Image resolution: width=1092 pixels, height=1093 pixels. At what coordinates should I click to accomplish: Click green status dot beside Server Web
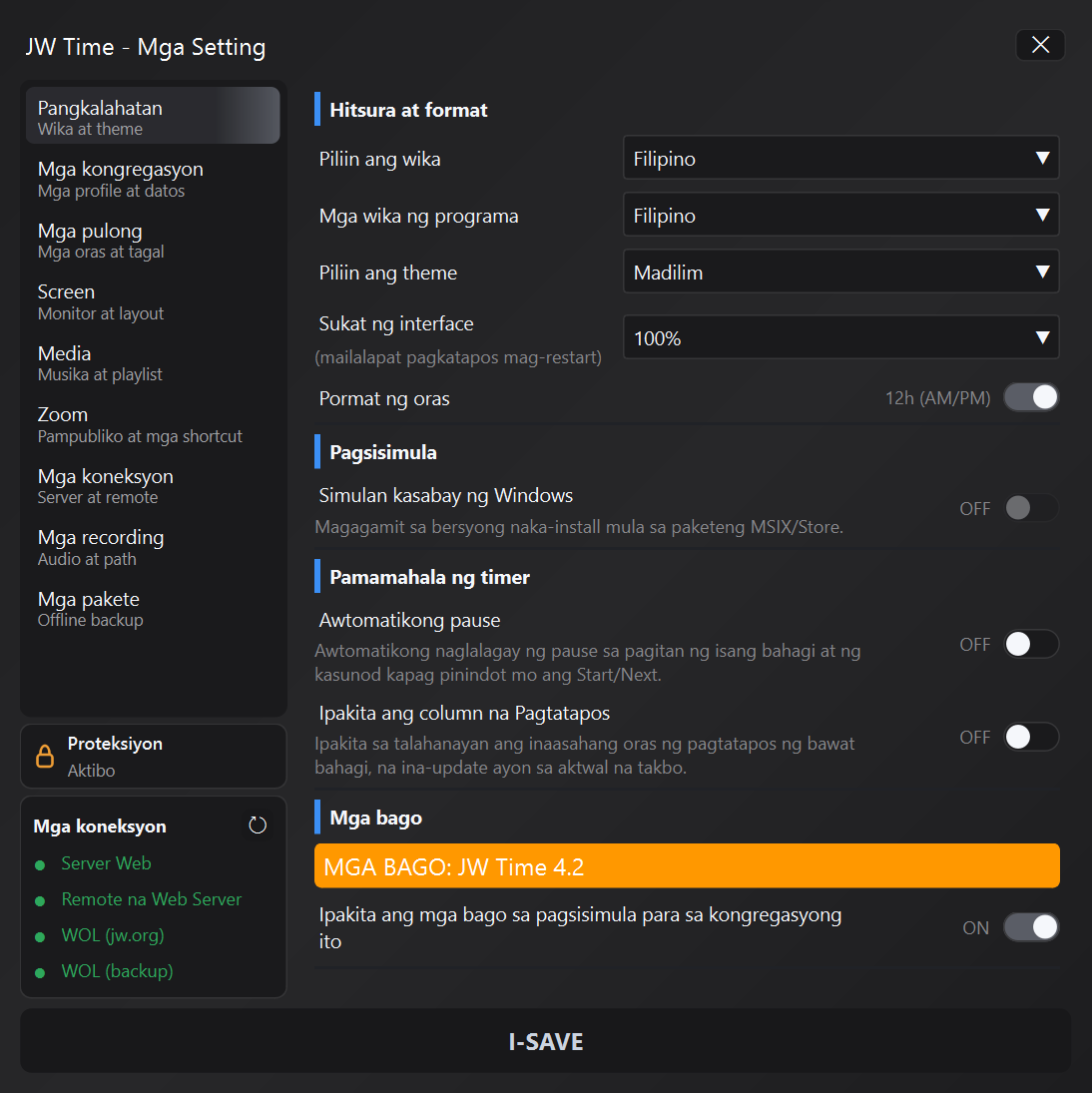pyautogui.click(x=40, y=865)
